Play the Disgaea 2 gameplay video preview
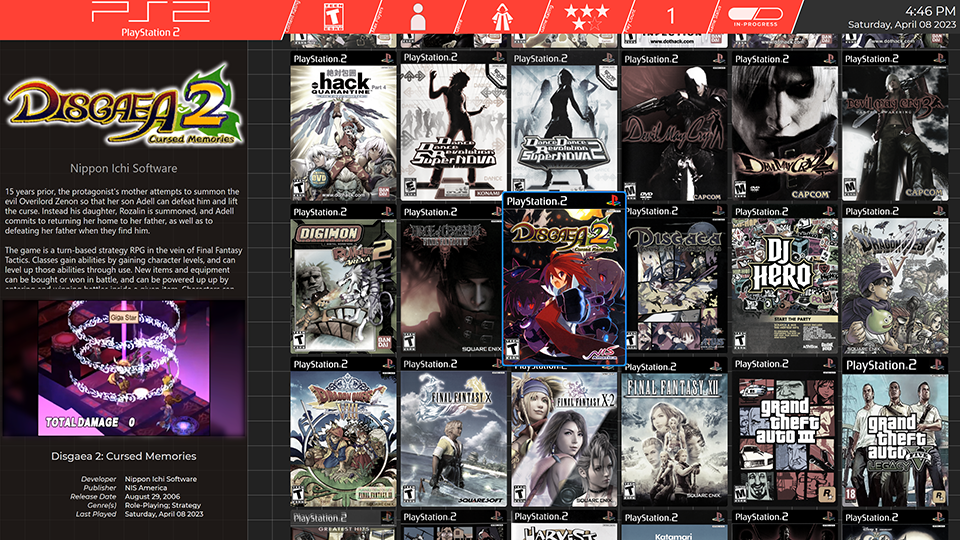Viewport: 960px width, 540px height. click(124, 367)
